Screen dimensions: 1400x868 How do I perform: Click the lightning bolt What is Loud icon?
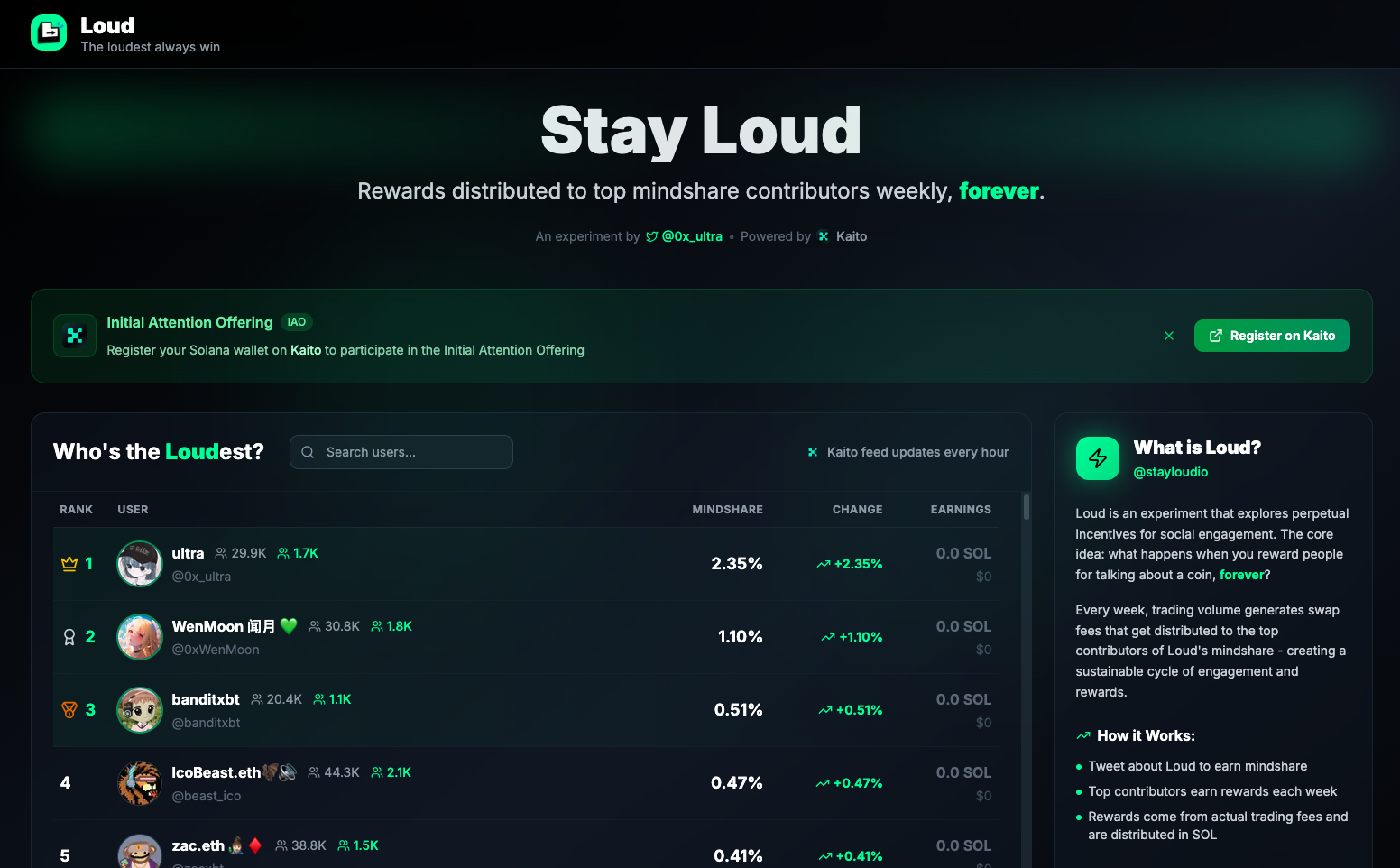pyautogui.click(x=1098, y=458)
